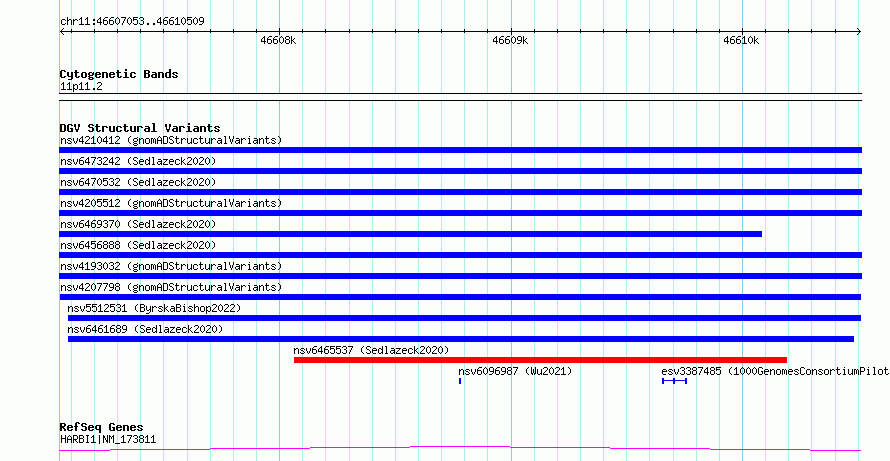Click the blue bar under nsv6456888
Screen dimensions: 890x461
(x=461, y=255)
